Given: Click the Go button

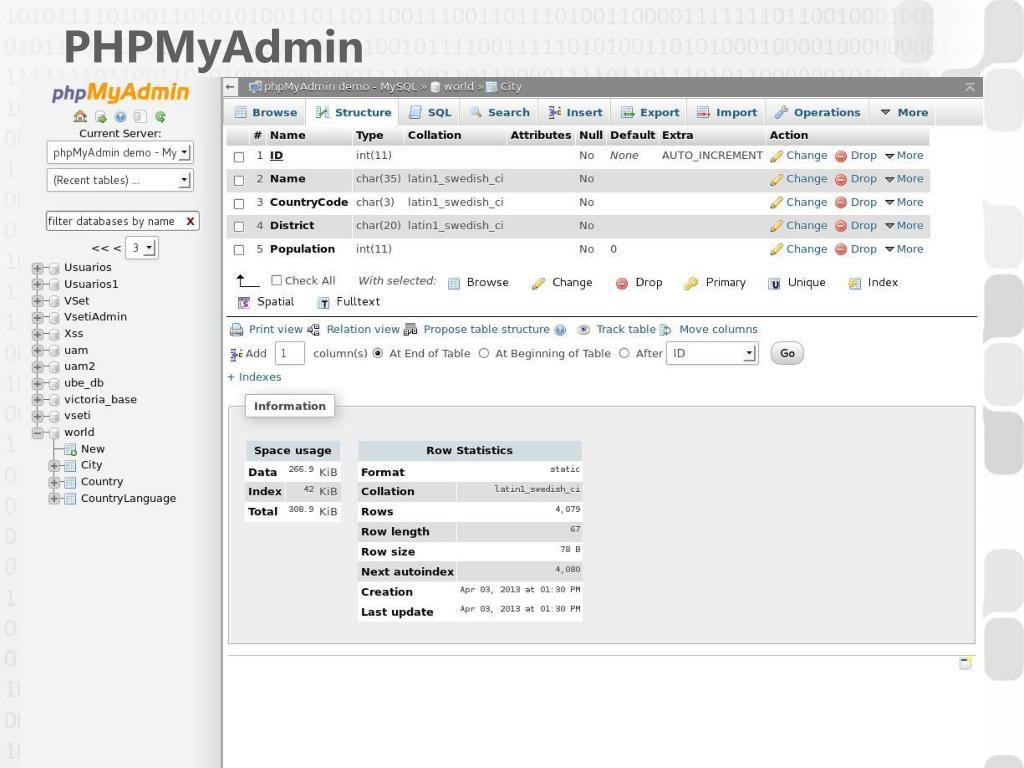Looking at the screenshot, I should tap(787, 353).
